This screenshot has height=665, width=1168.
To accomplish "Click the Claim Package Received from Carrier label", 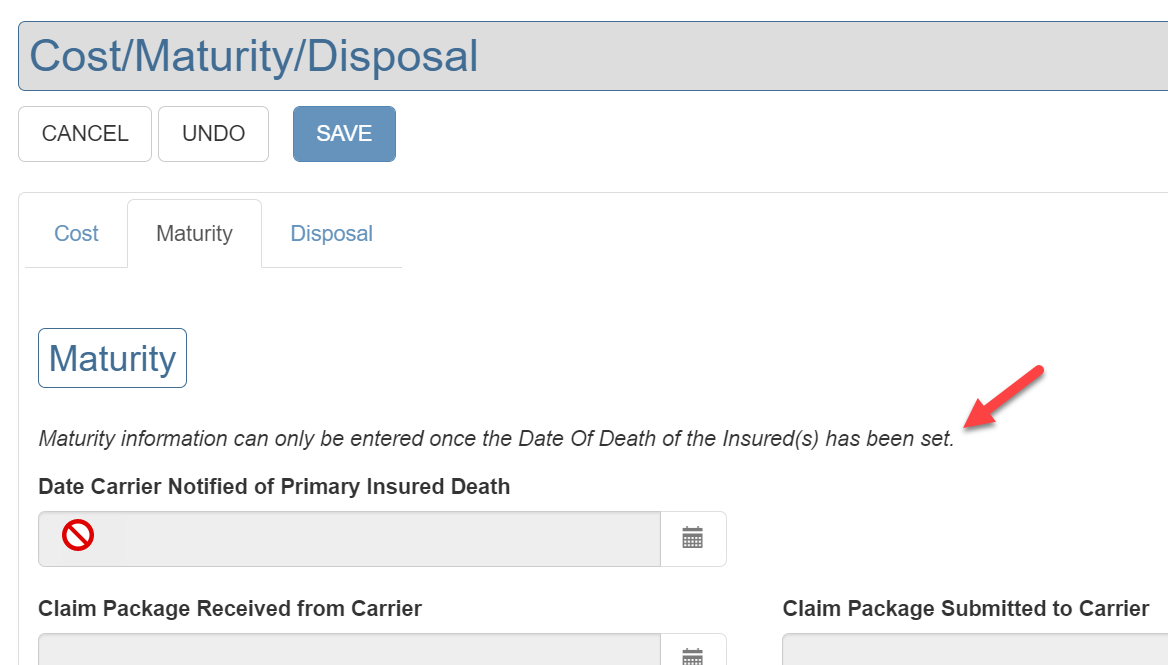I will click(x=230, y=609).
